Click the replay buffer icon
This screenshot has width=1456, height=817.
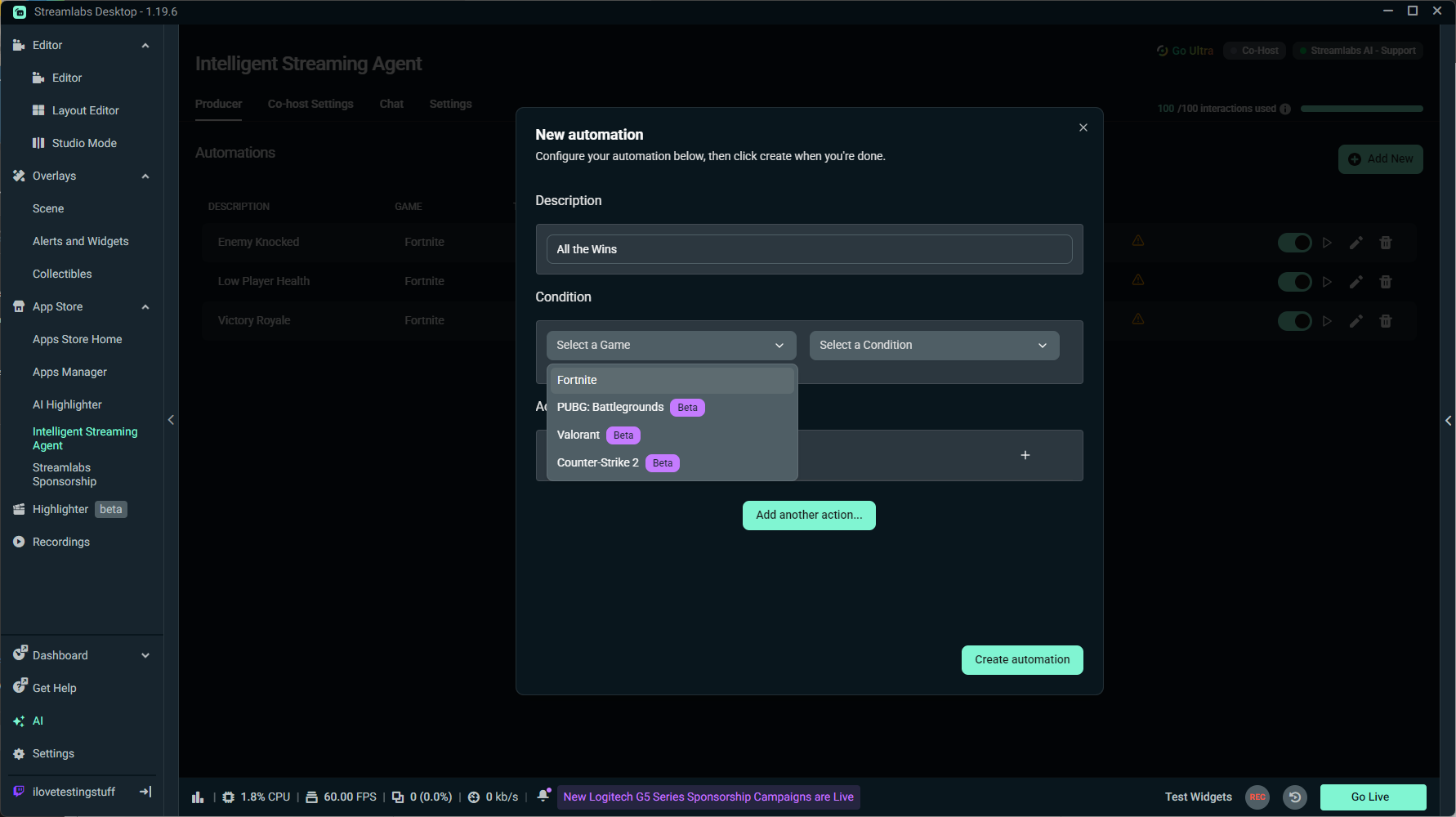click(1295, 797)
